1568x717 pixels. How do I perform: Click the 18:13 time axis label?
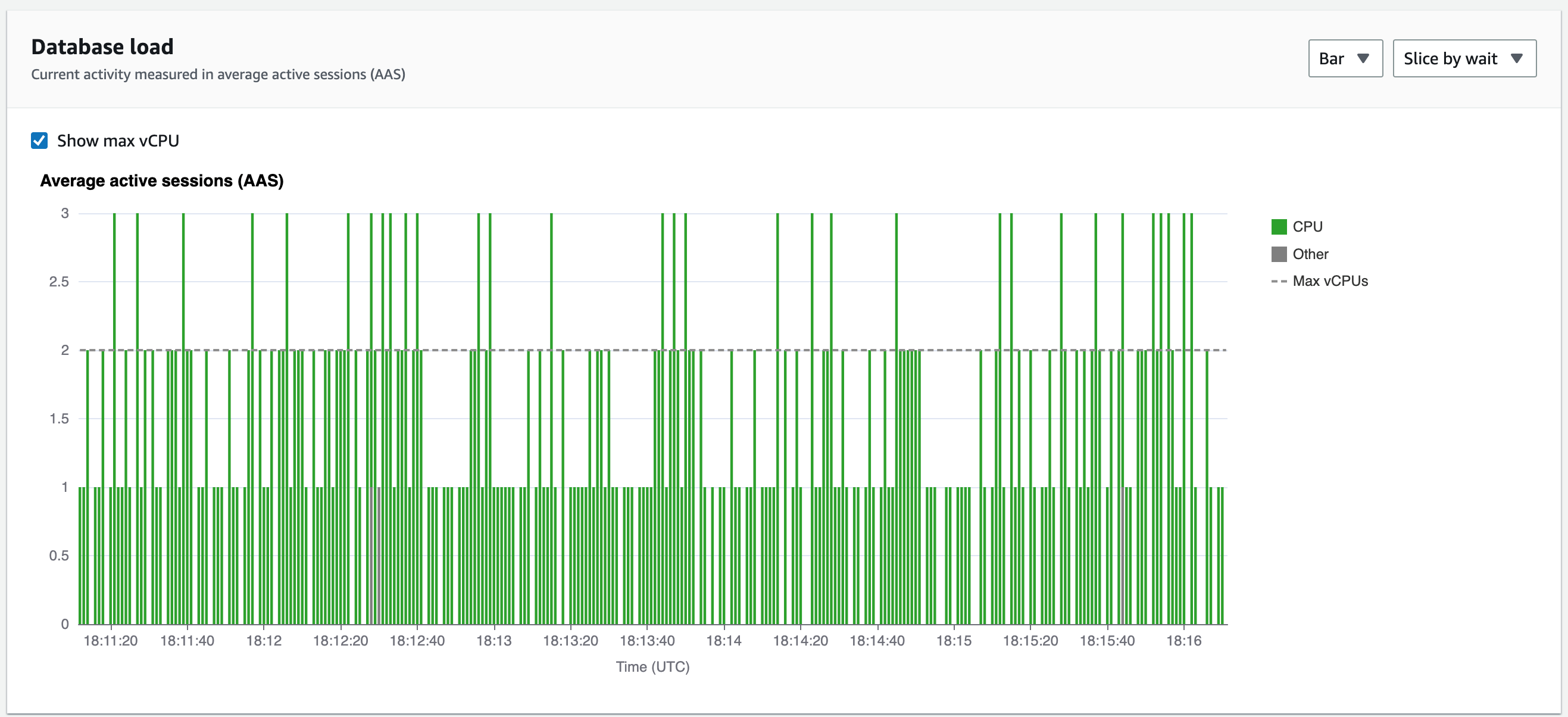click(x=493, y=640)
